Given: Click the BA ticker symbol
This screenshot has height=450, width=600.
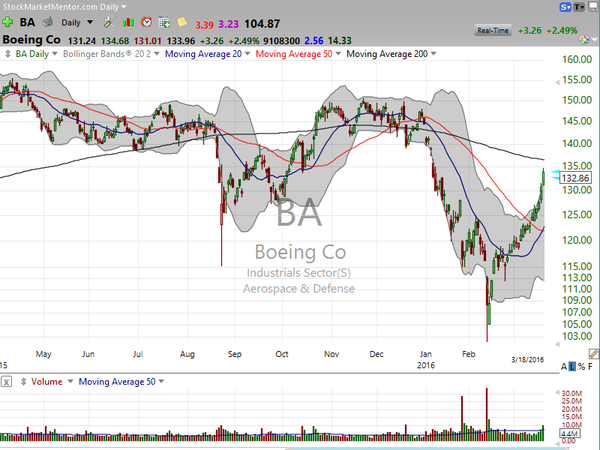Looking at the screenshot, I should tap(27, 22).
